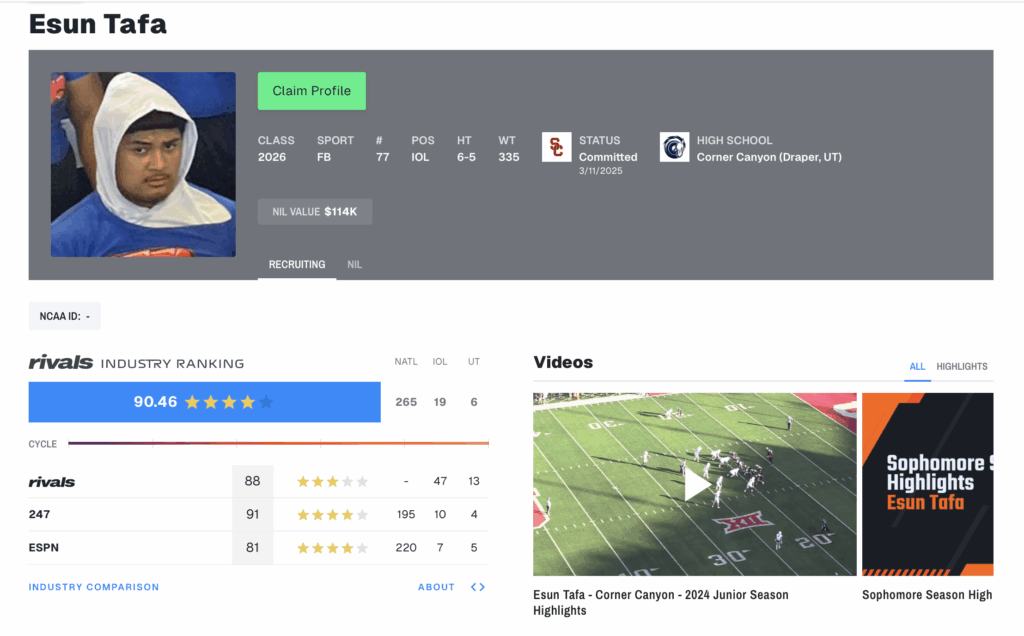Open the Industry Comparison link
Screen dimensions: 1024x636
(94, 587)
